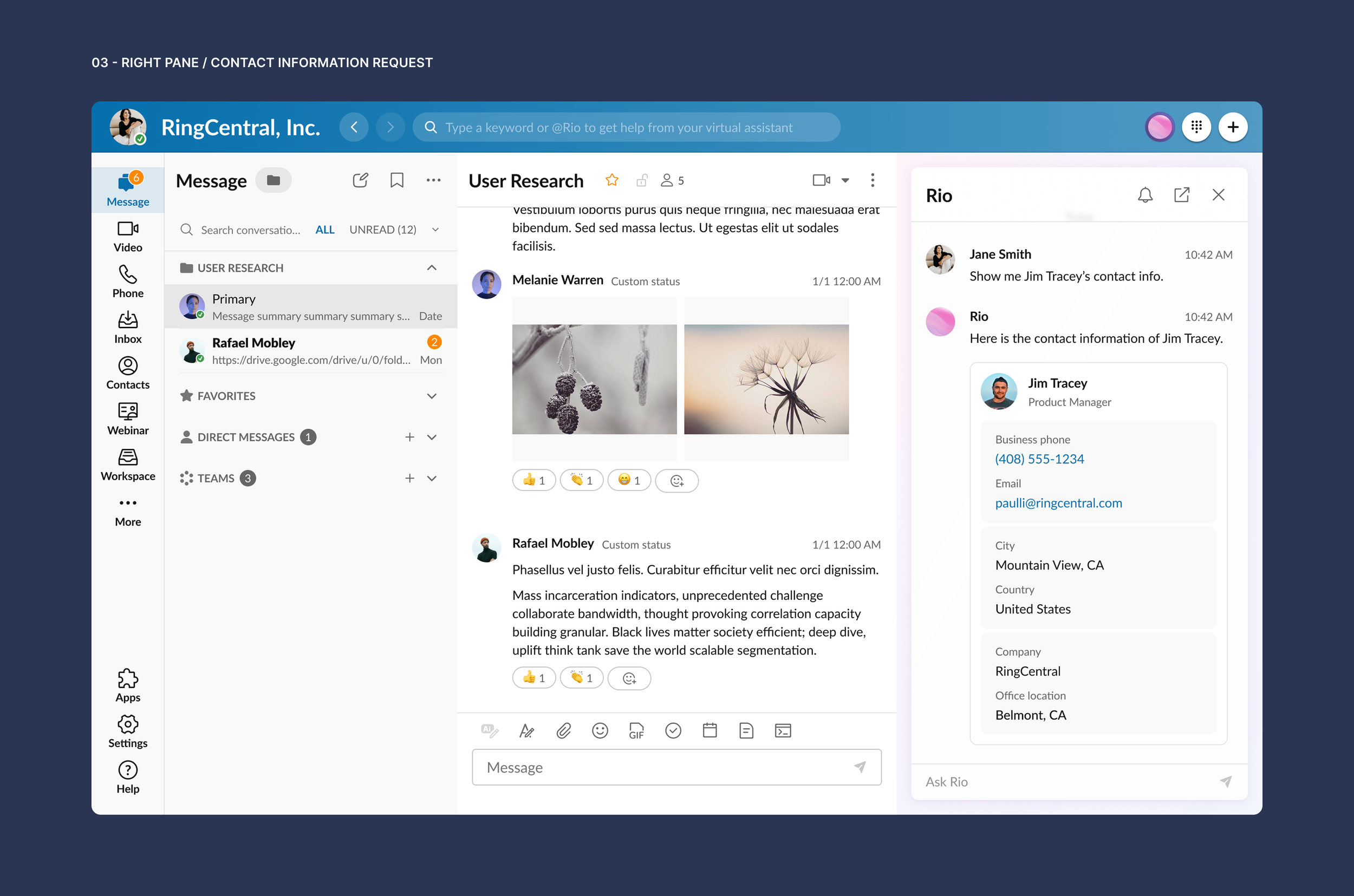Open the dial pad icon in header
Image resolution: width=1354 pixels, height=896 pixels.
(x=1196, y=127)
